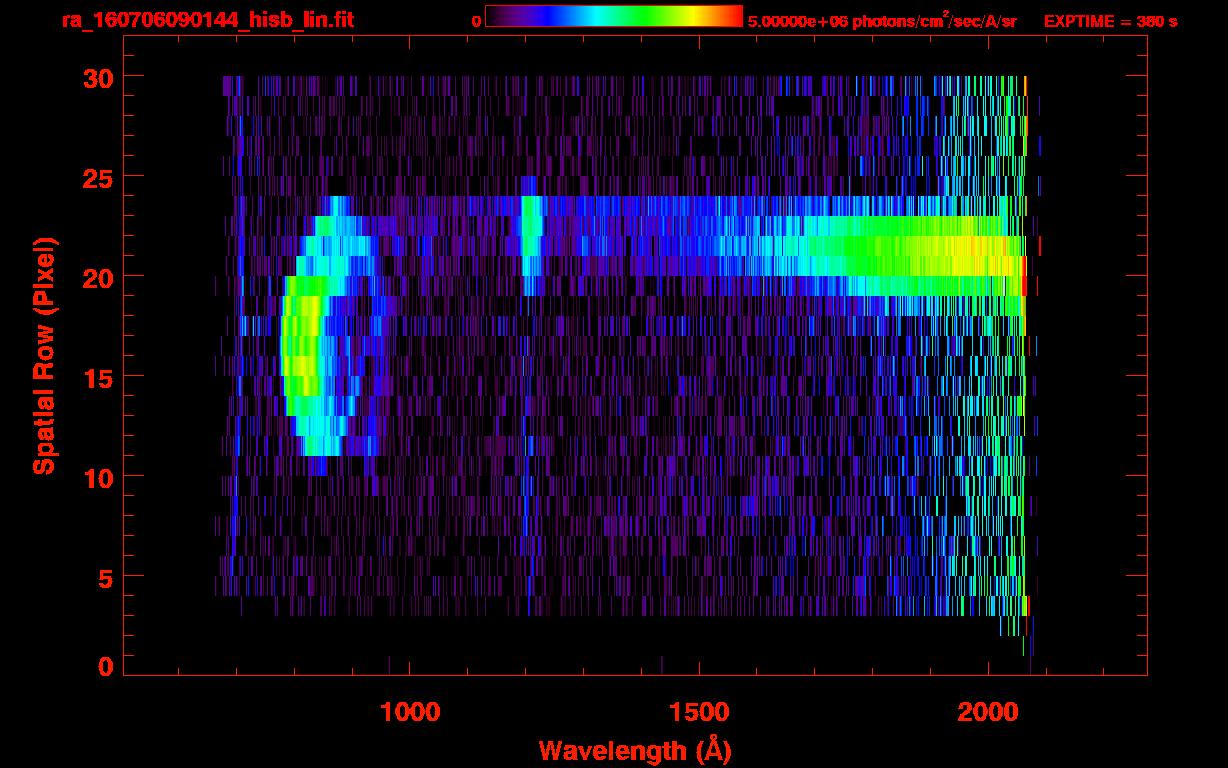
Task: Click the 1500 wavelength tick label
Action: point(699,712)
